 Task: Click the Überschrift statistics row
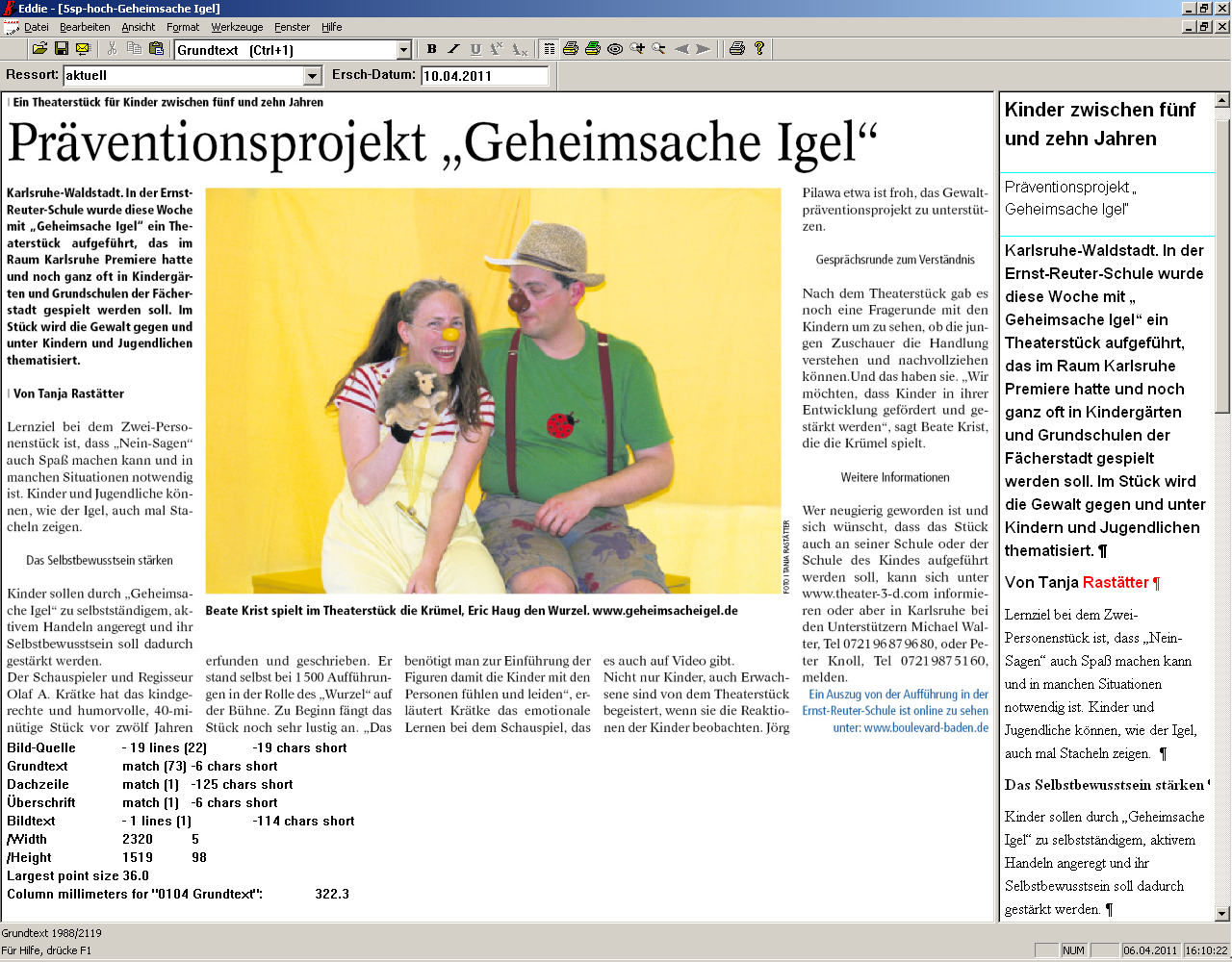point(142,802)
